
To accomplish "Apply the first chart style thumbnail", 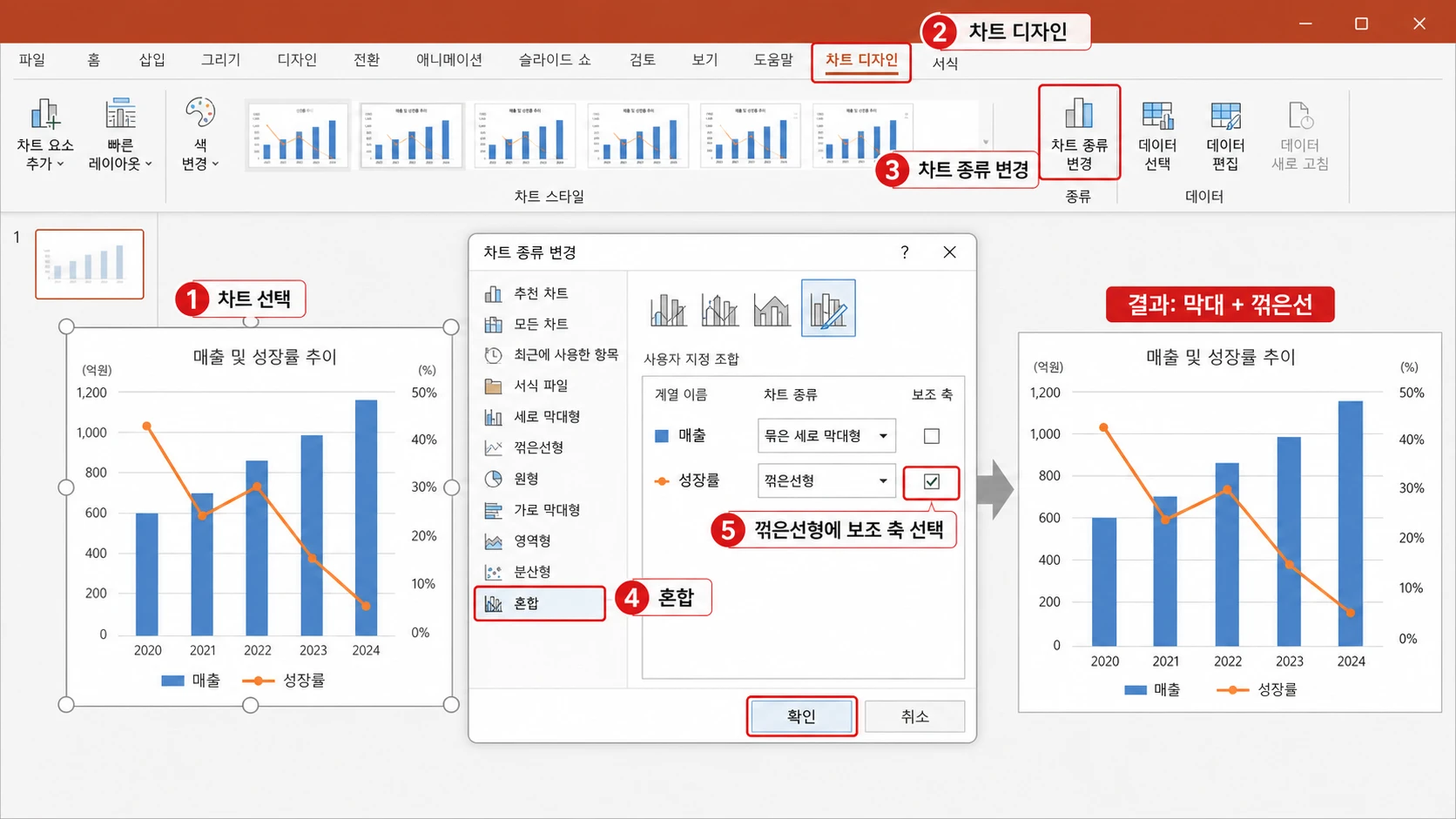I will point(298,136).
